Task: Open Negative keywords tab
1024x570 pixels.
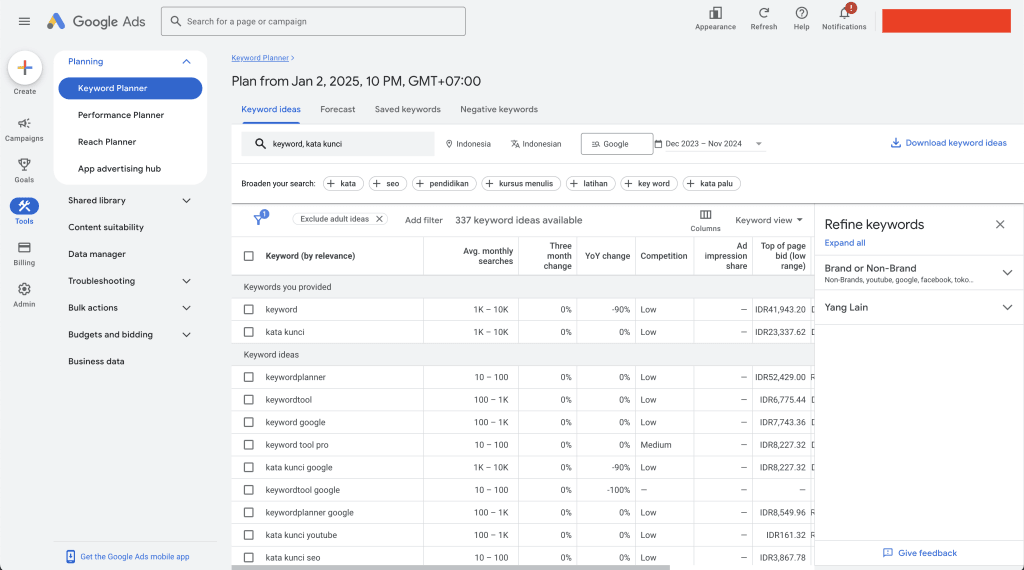Action: pyautogui.click(x=499, y=110)
